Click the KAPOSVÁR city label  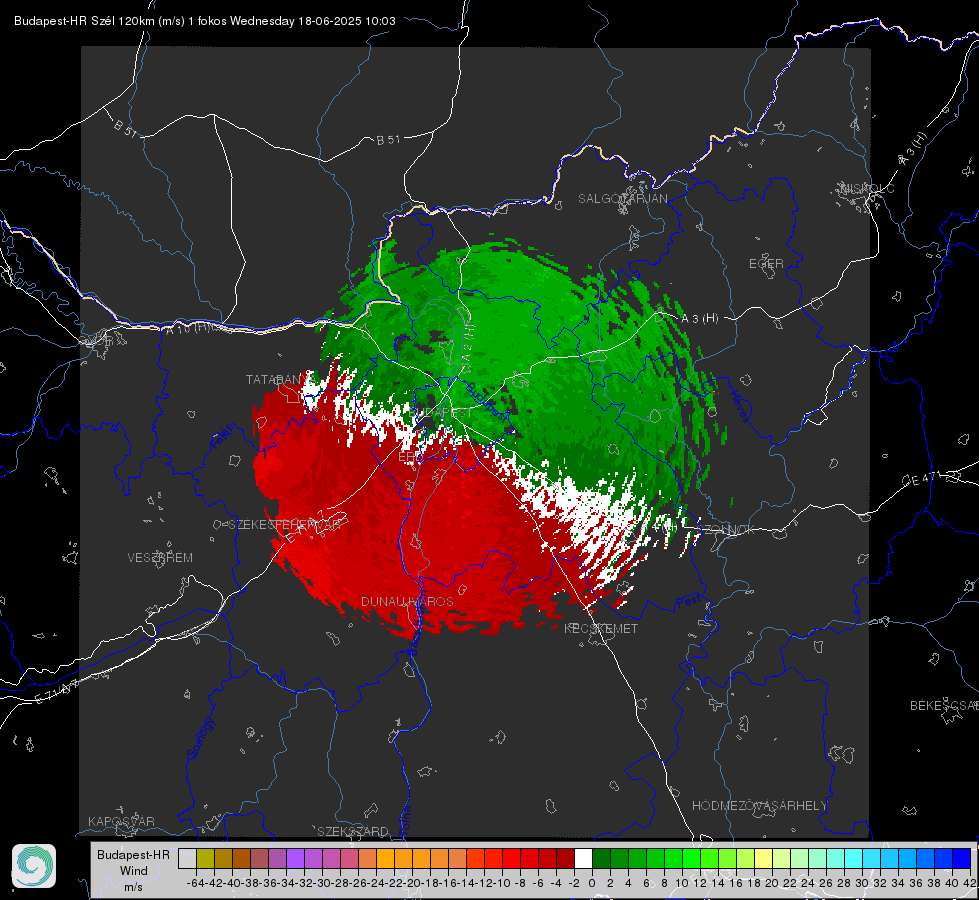point(121,821)
